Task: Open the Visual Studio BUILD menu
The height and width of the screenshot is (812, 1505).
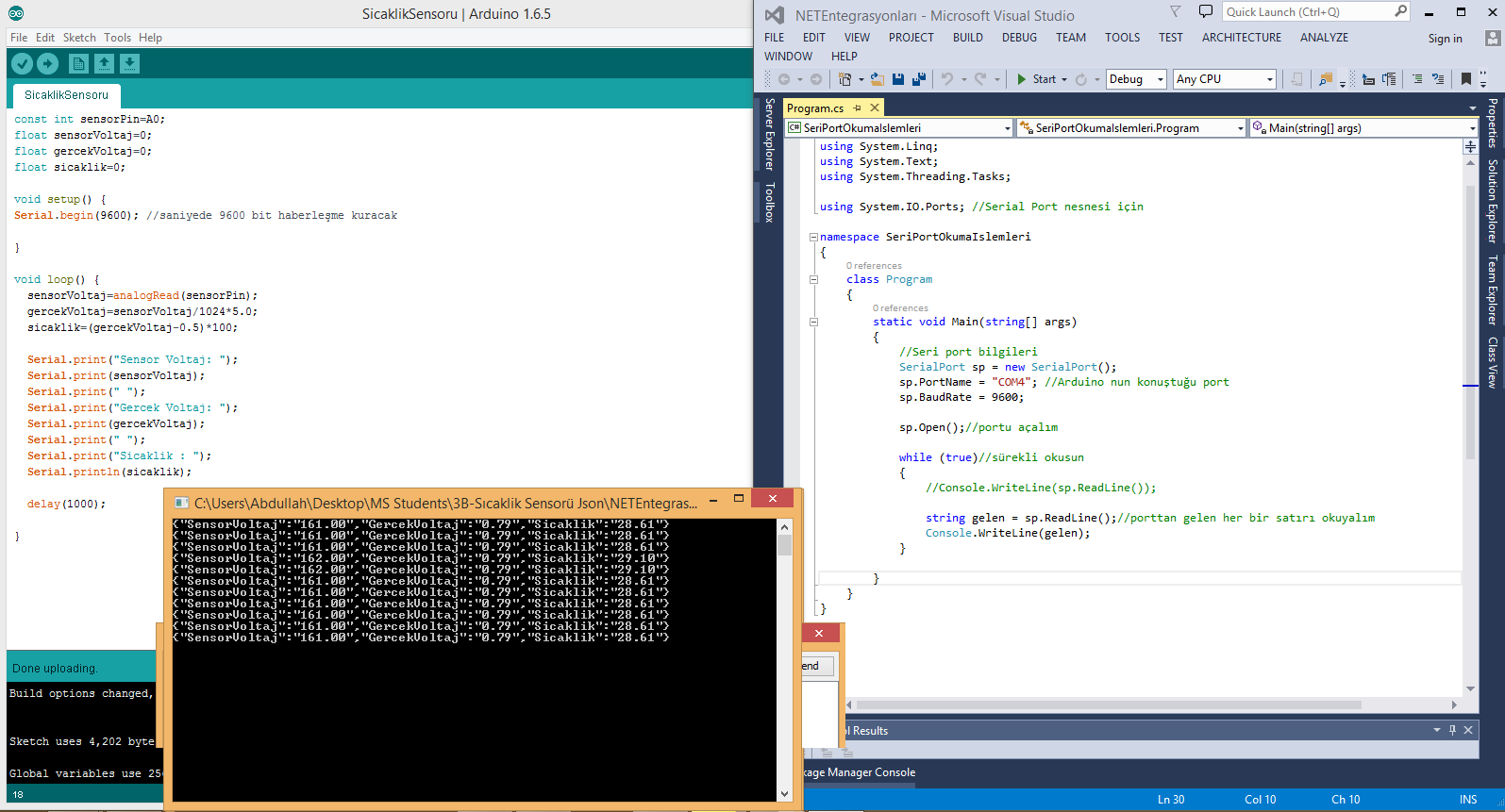Action: click(x=967, y=38)
